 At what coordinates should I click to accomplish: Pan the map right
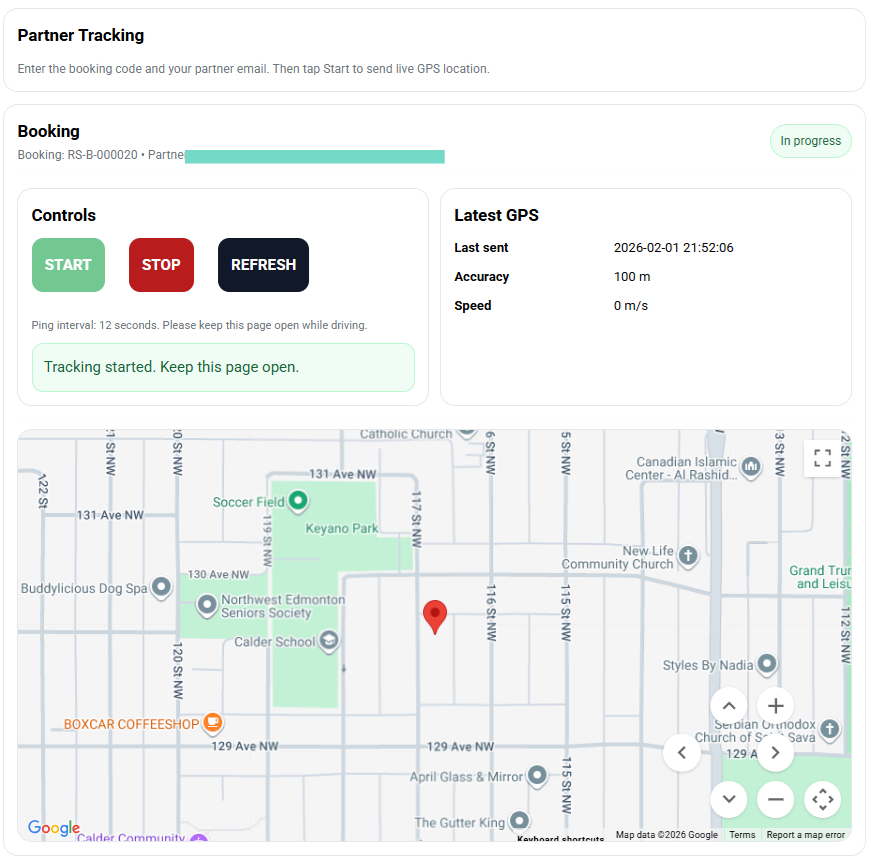point(775,753)
